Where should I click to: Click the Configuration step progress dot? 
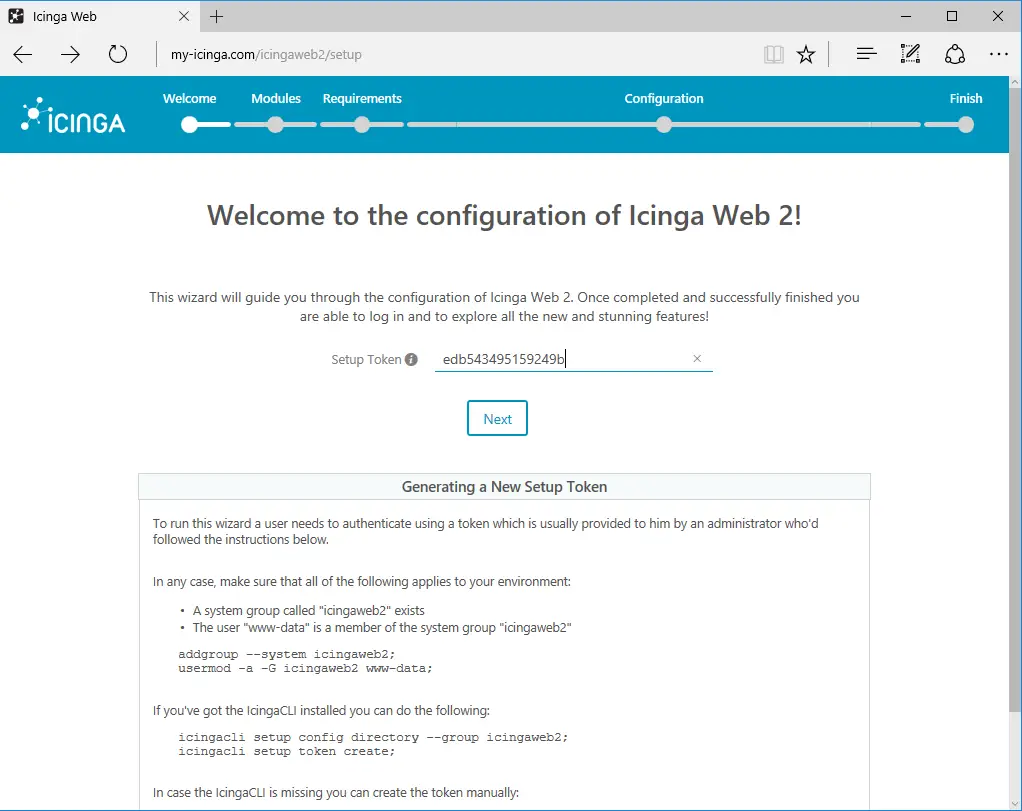664,125
